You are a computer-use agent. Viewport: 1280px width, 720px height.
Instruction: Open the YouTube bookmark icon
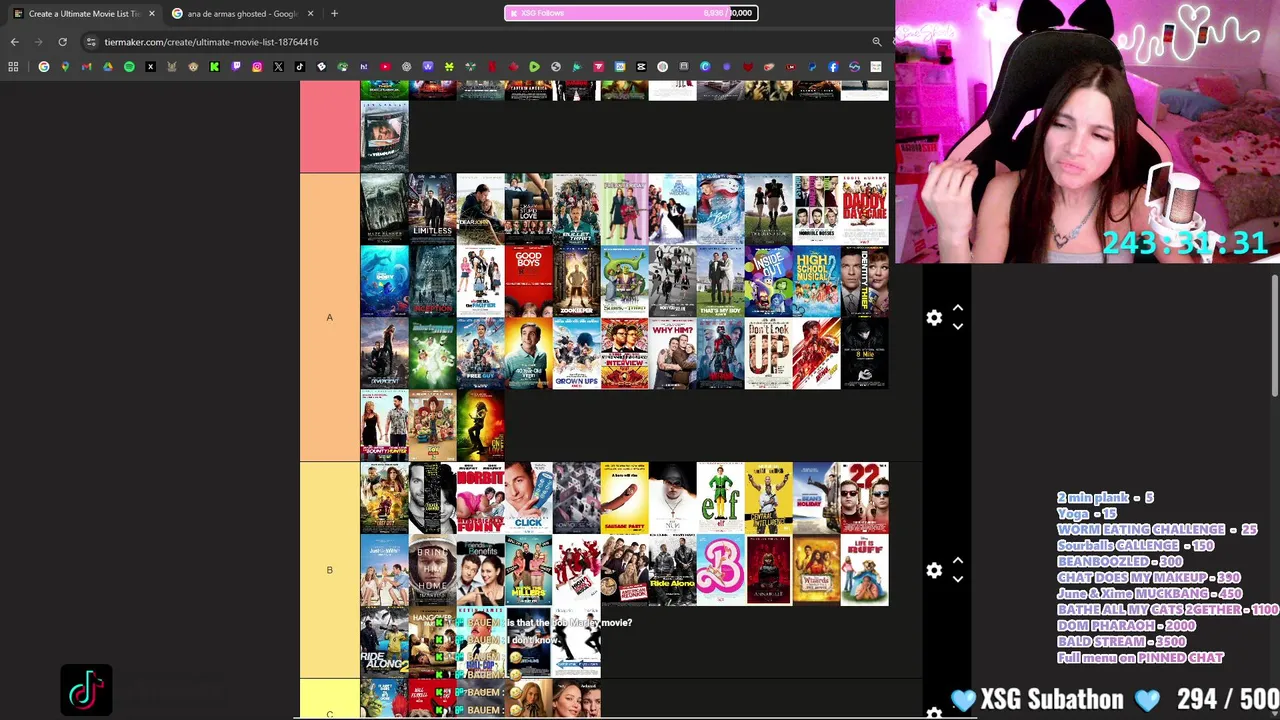[x=385, y=67]
